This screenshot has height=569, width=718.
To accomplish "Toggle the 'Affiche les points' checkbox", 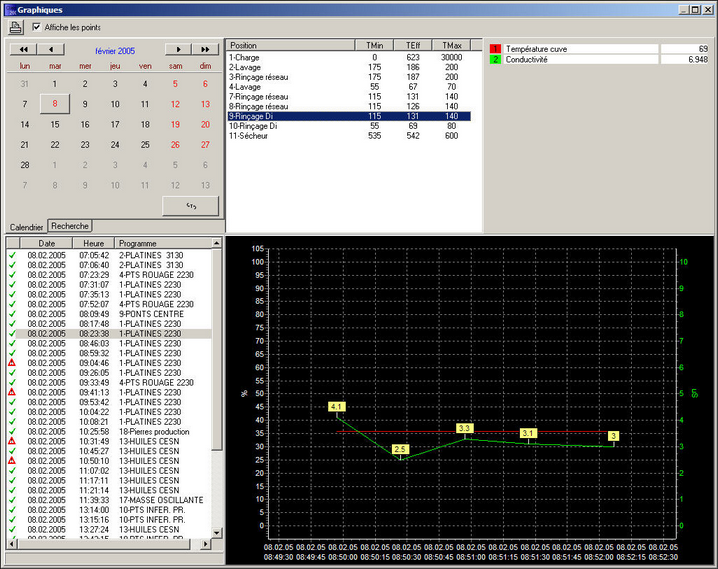I will (x=36, y=27).
